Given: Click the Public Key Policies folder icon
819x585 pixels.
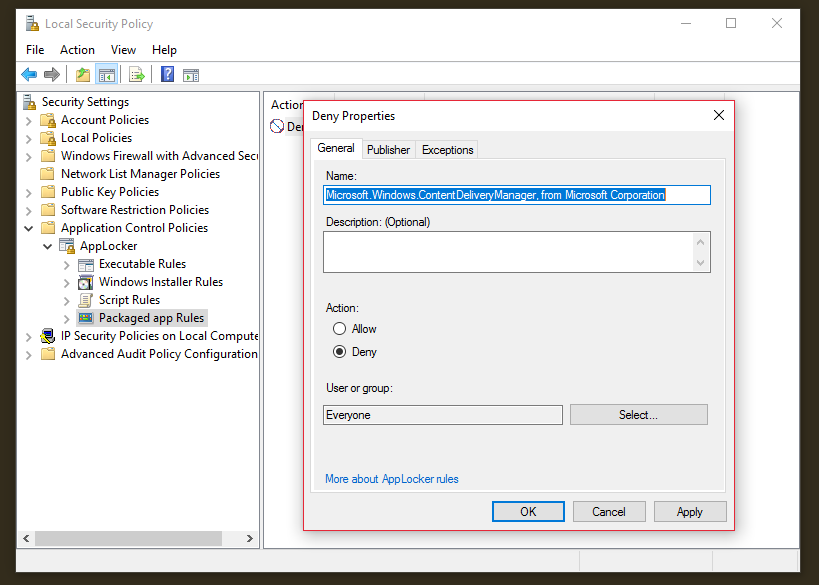Looking at the screenshot, I should click(48, 192).
